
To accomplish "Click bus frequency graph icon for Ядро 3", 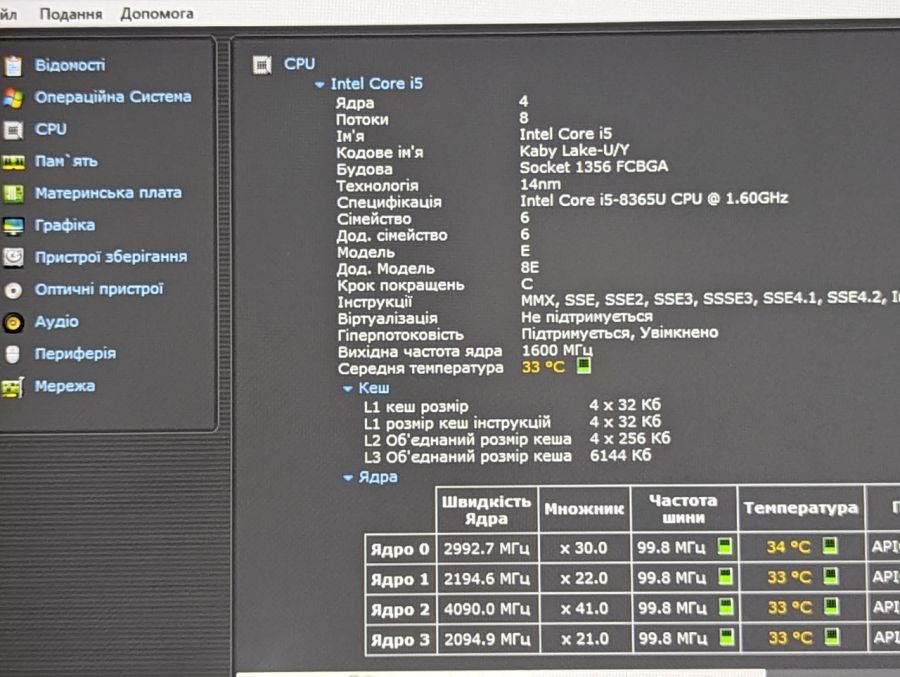I will coord(727,637).
